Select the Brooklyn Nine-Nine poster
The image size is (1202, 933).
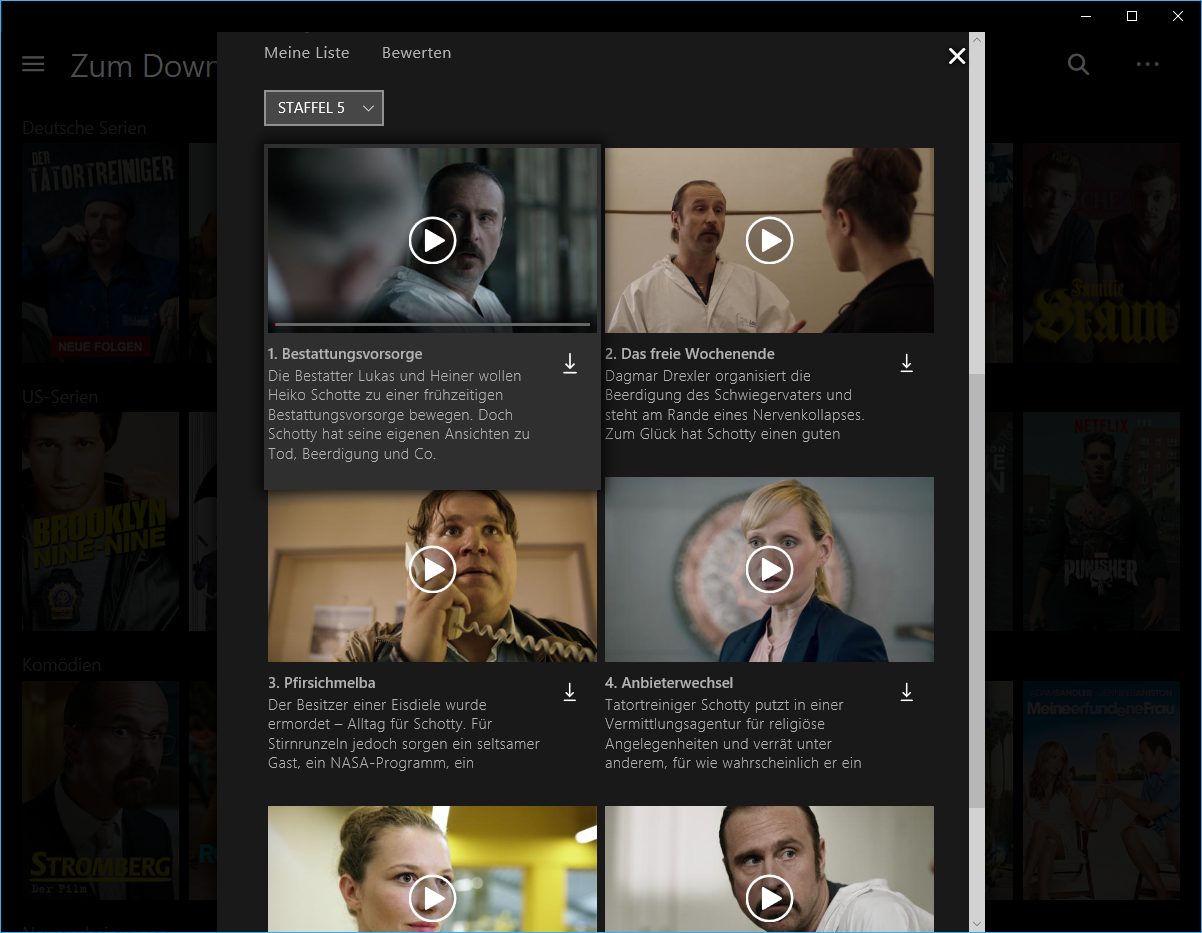(x=100, y=521)
